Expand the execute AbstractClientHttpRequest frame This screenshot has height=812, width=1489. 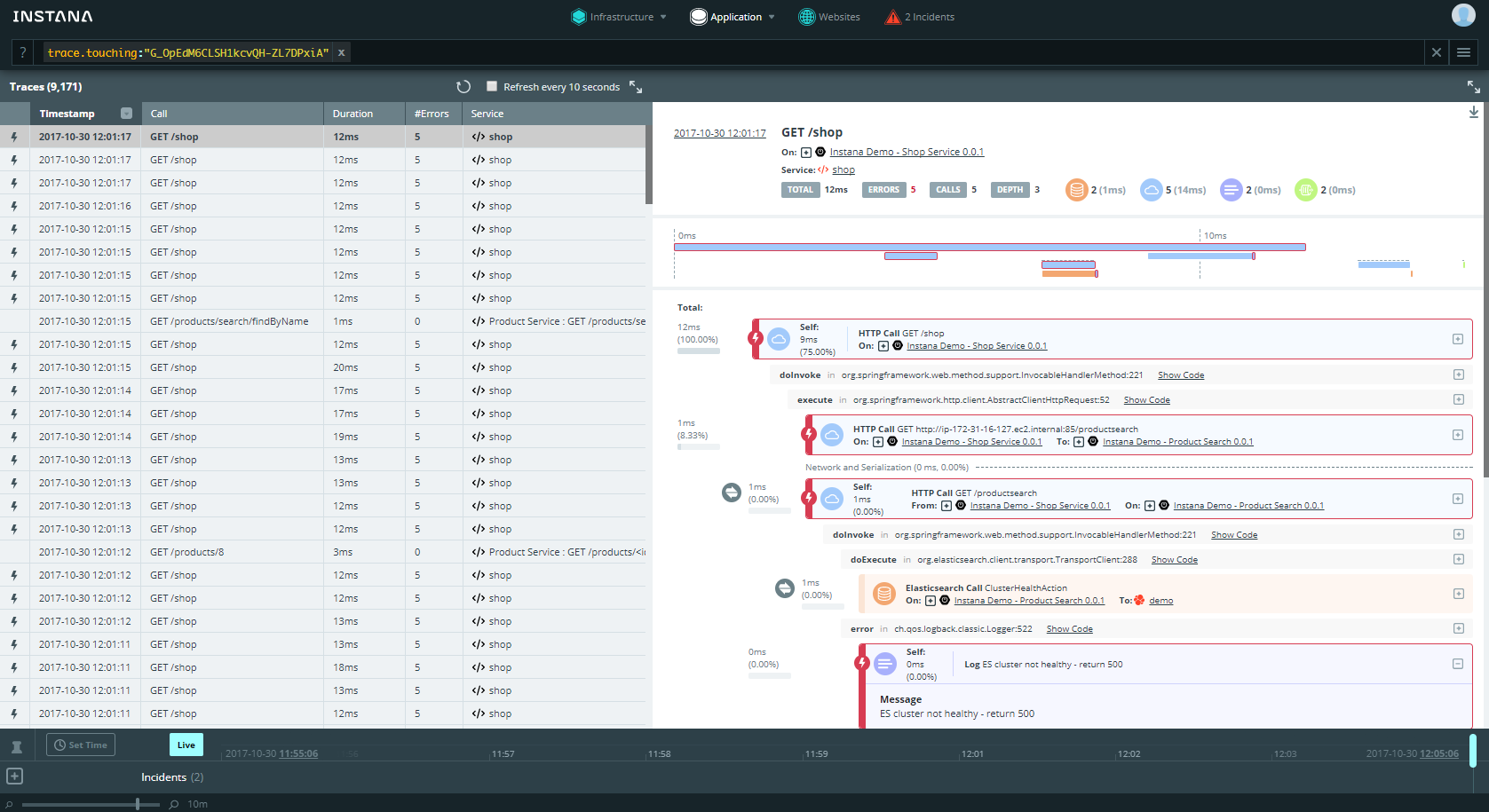coord(1458,399)
